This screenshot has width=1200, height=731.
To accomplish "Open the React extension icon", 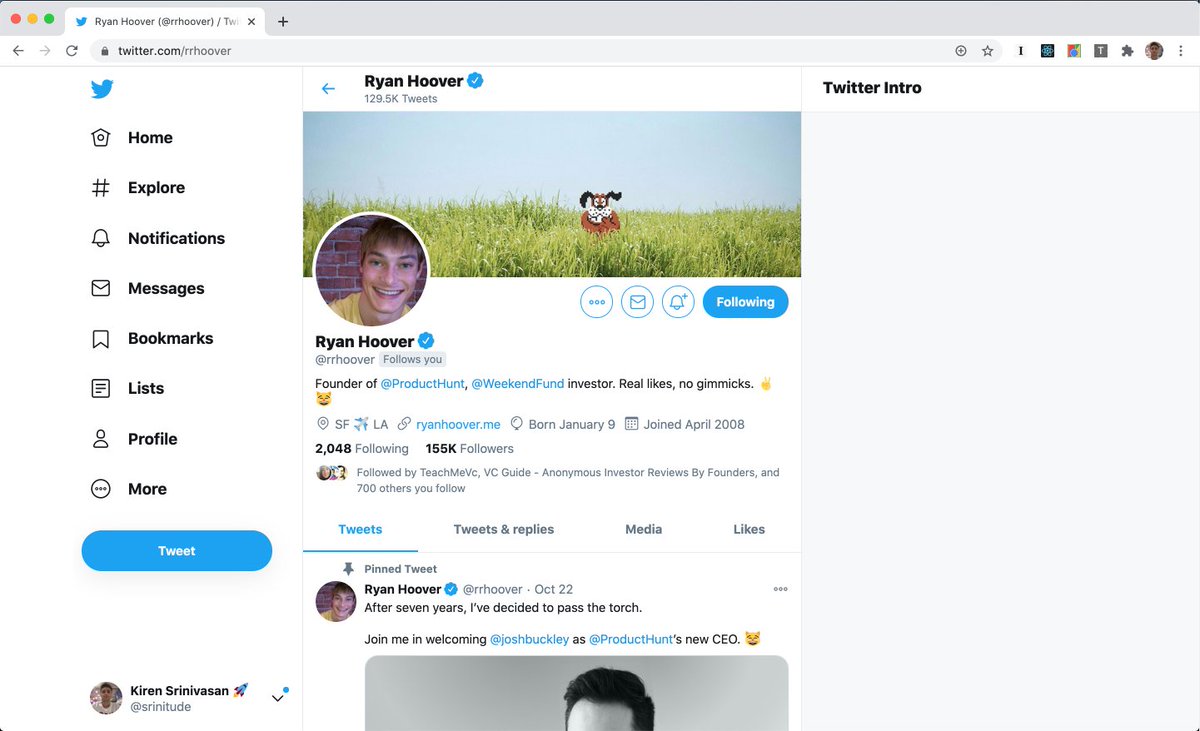I will click(1047, 51).
